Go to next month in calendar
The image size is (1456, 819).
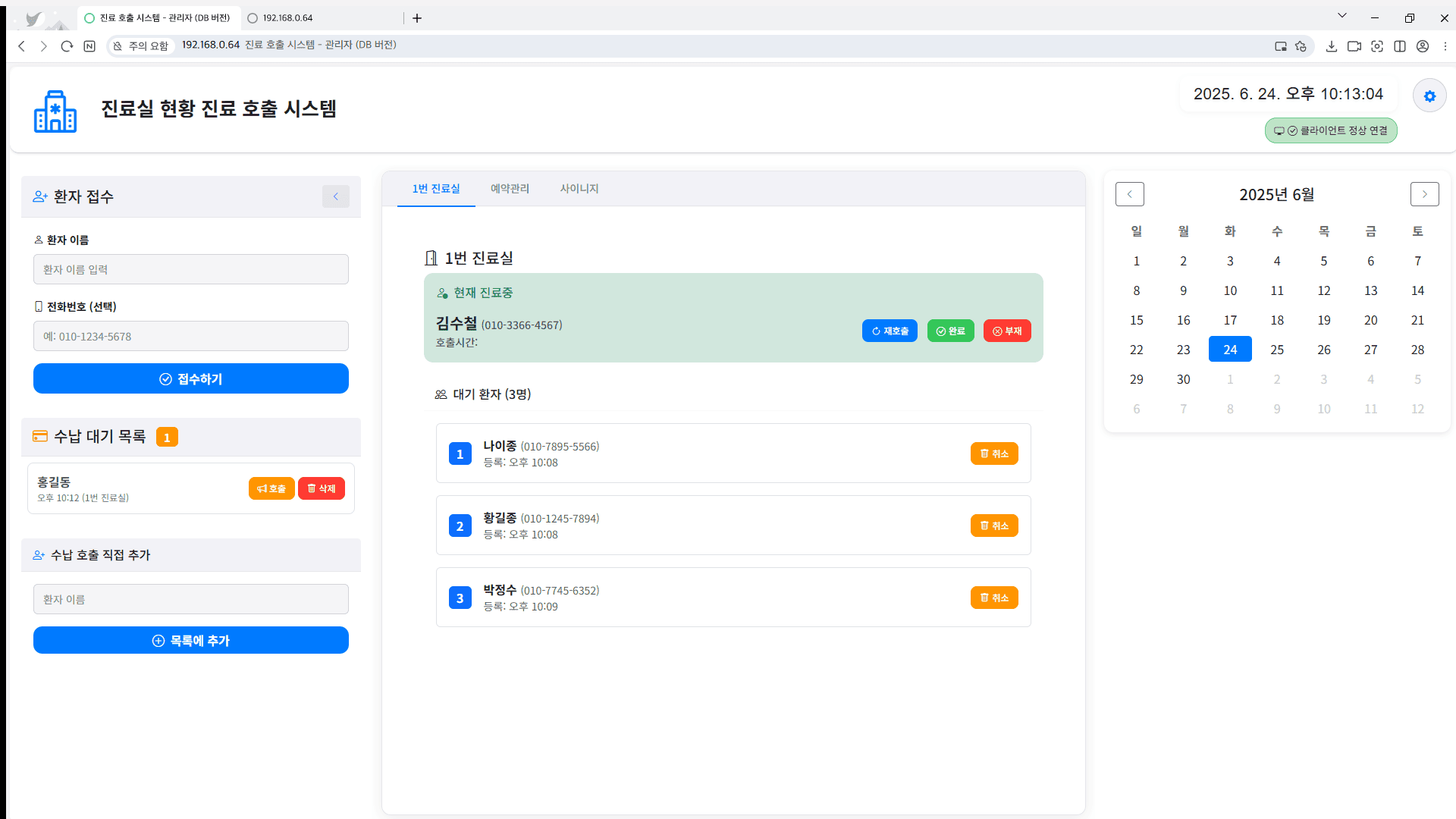1424,194
